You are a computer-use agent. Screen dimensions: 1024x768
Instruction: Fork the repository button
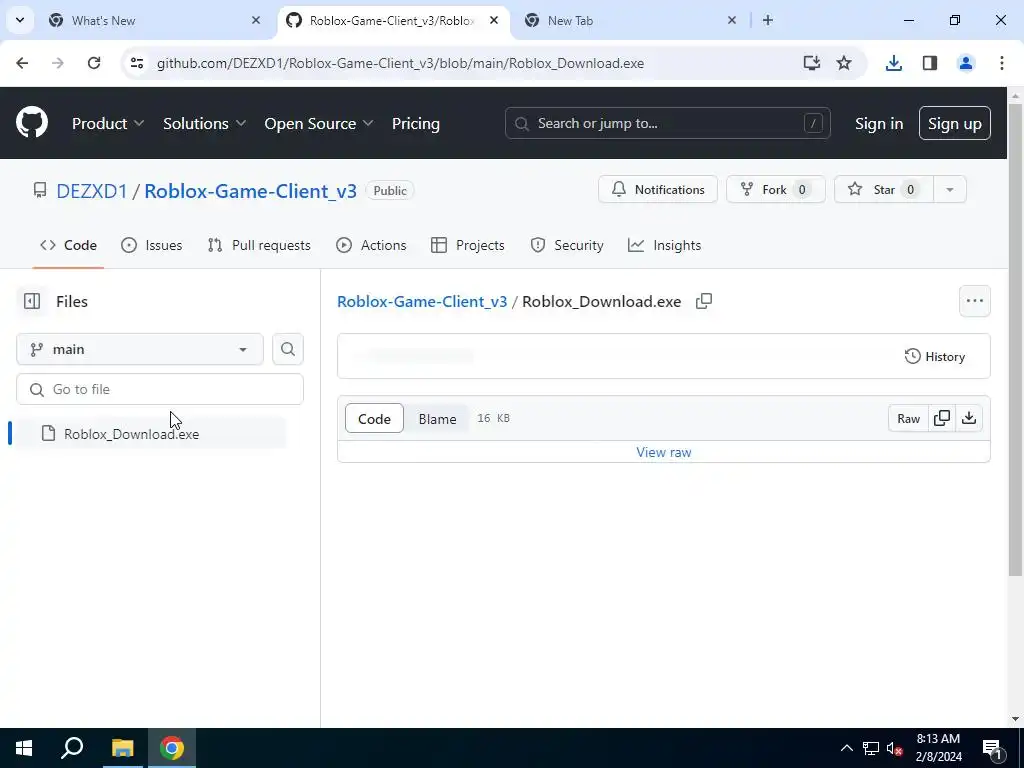pyautogui.click(x=775, y=189)
